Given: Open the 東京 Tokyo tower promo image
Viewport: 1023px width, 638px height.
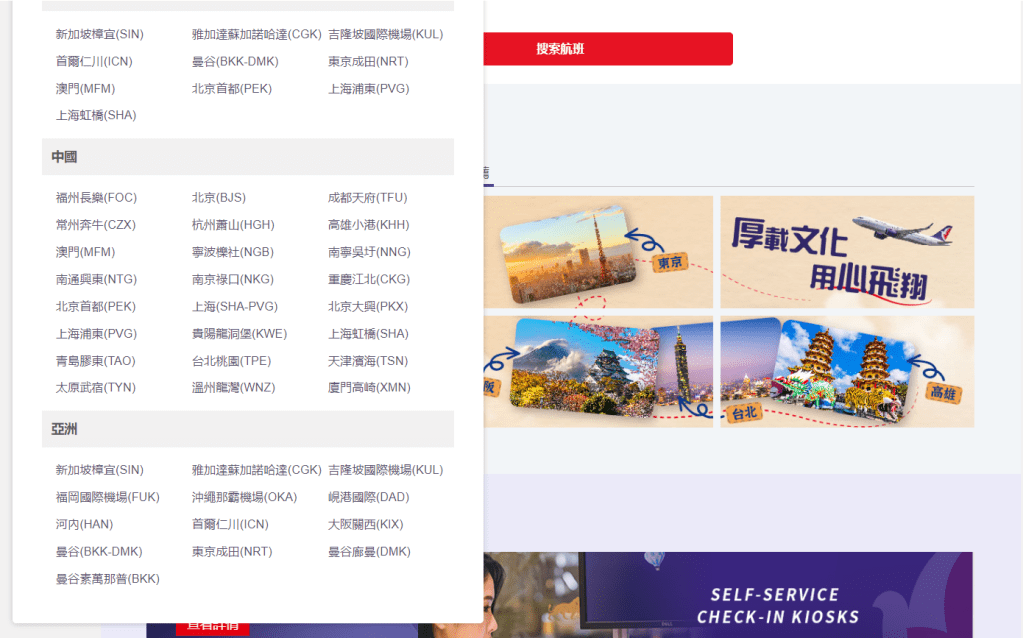Looking at the screenshot, I should pos(598,251).
